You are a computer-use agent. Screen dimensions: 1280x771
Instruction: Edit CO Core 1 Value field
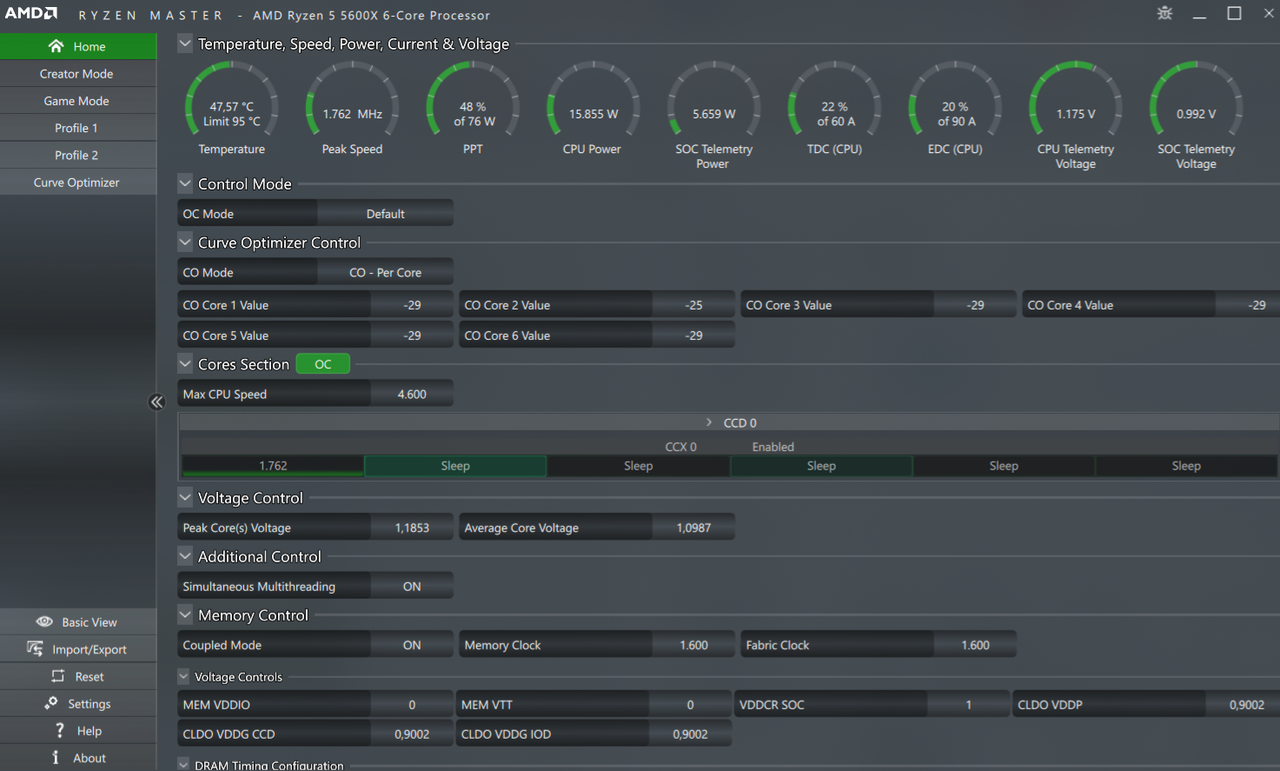(412, 305)
